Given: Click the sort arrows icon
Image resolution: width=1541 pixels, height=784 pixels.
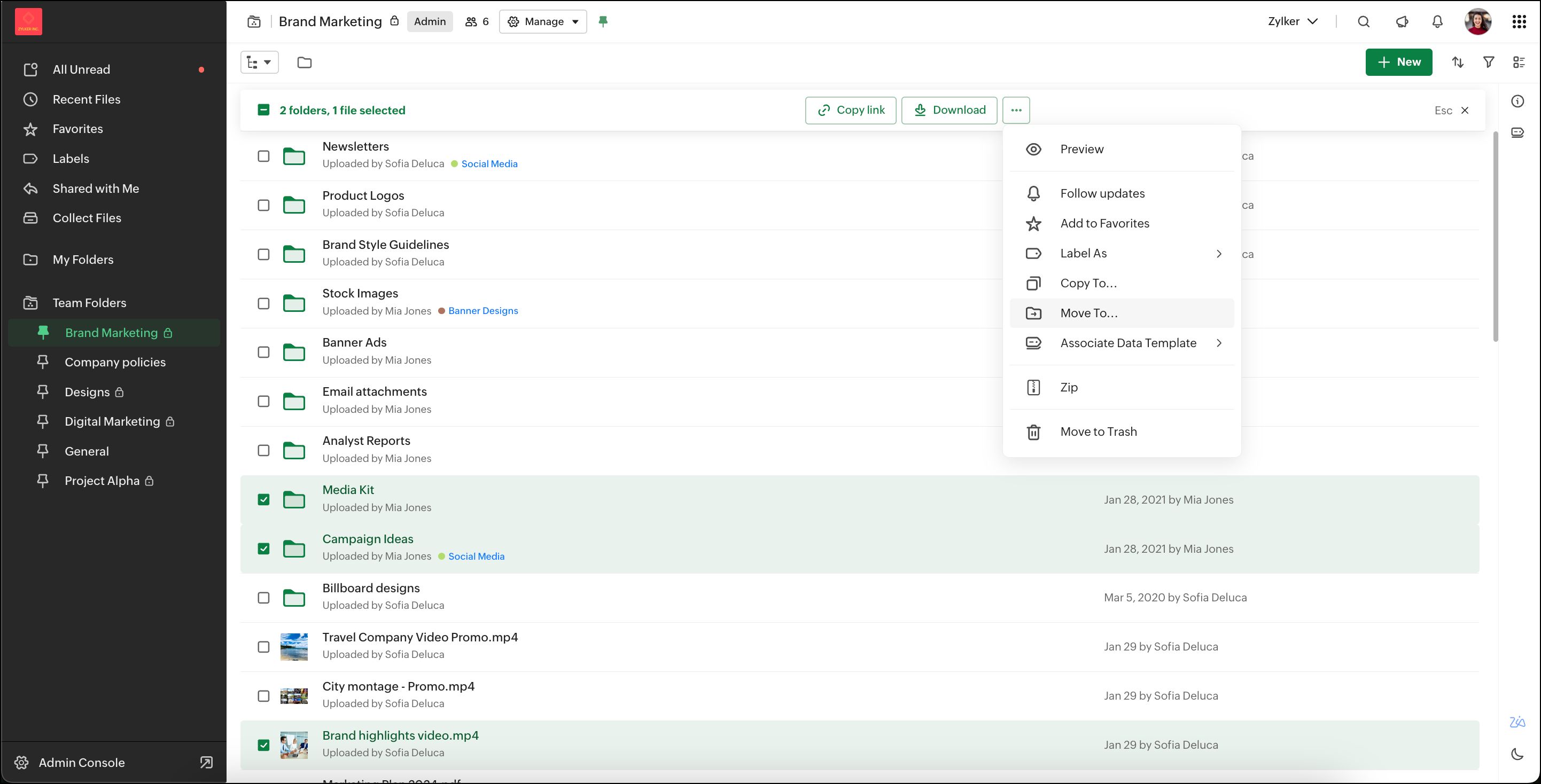Looking at the screenshot, I should [x=1457, y=62].
